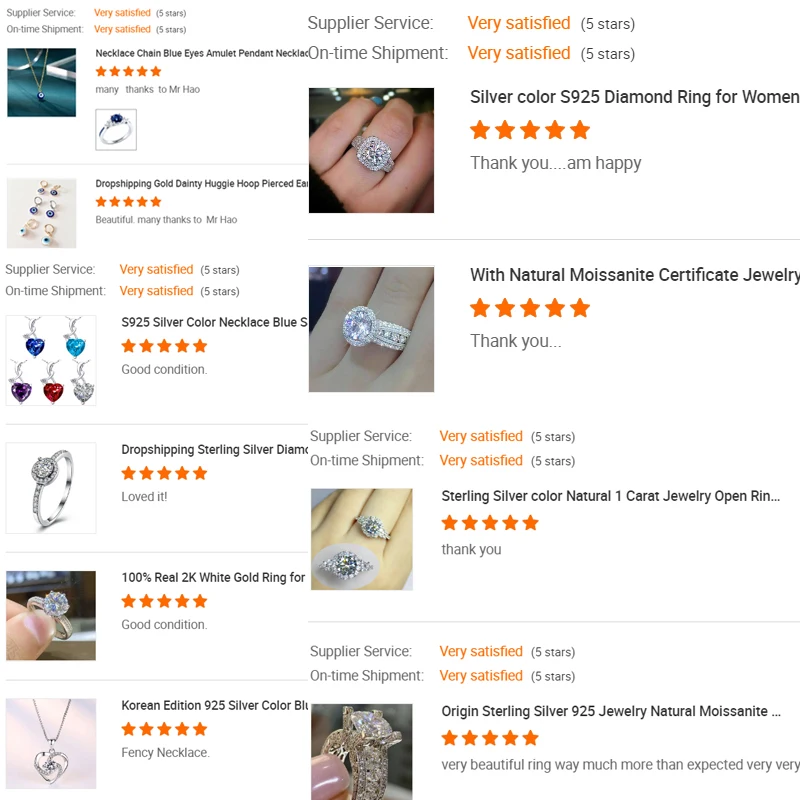Open the Korean Edition 925 Silver Color title
This screenshot has width=800, height=800.
coord(215,705)
